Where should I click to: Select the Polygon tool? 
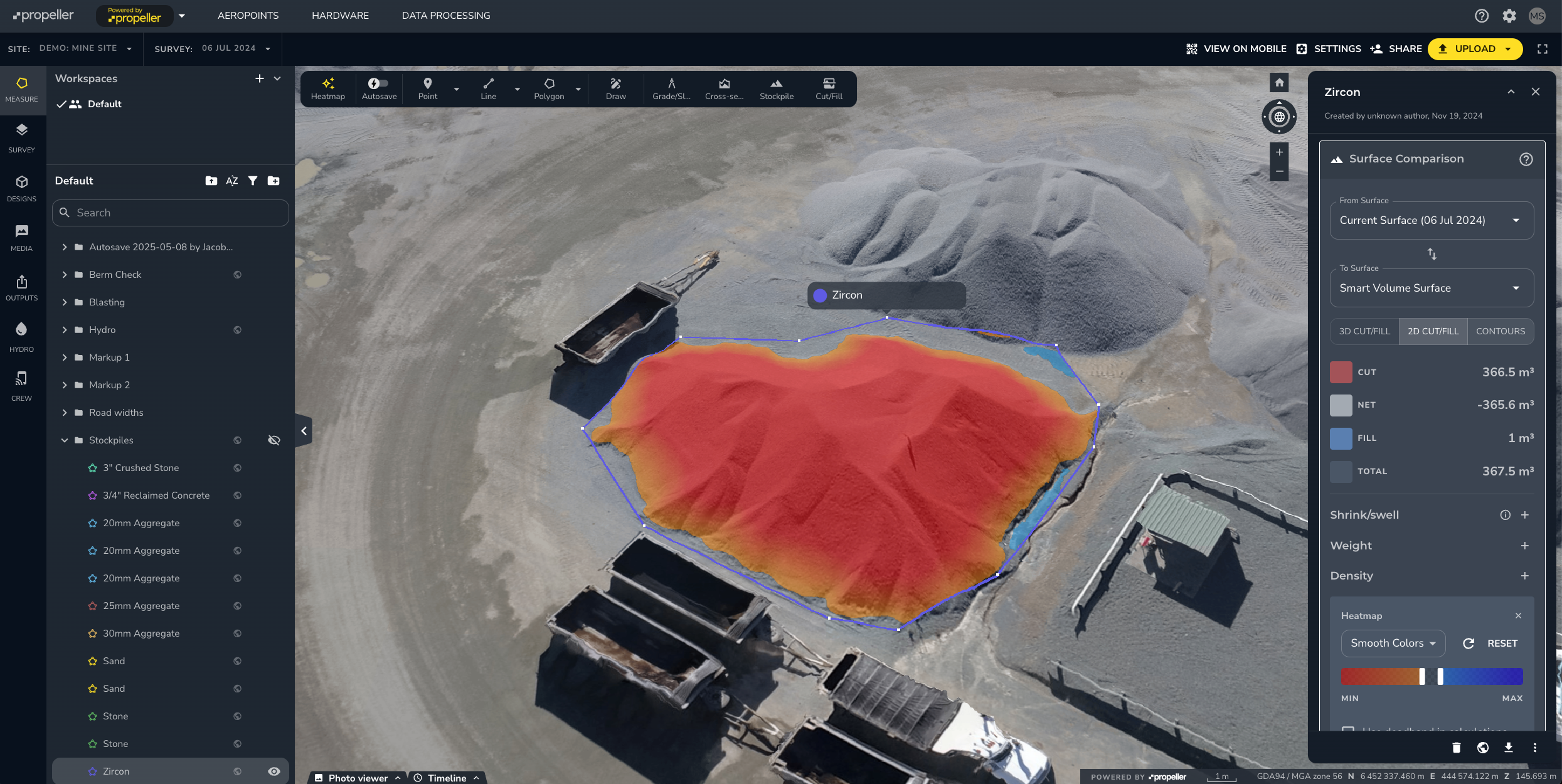tap(549, 88)
